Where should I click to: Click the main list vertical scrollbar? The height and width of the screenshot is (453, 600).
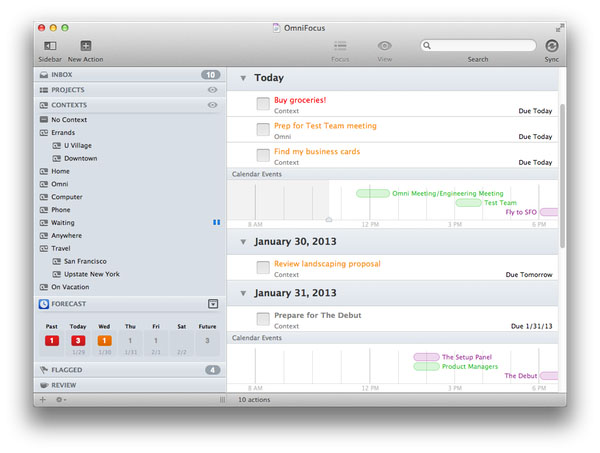(x=562, y=176)
